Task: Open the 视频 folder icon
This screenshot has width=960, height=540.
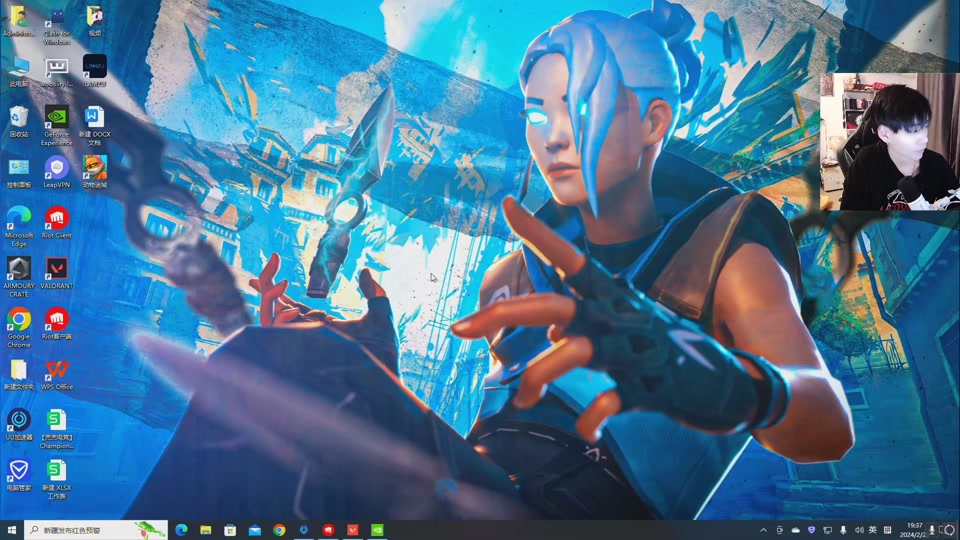Action: click(x=94, y=21)
